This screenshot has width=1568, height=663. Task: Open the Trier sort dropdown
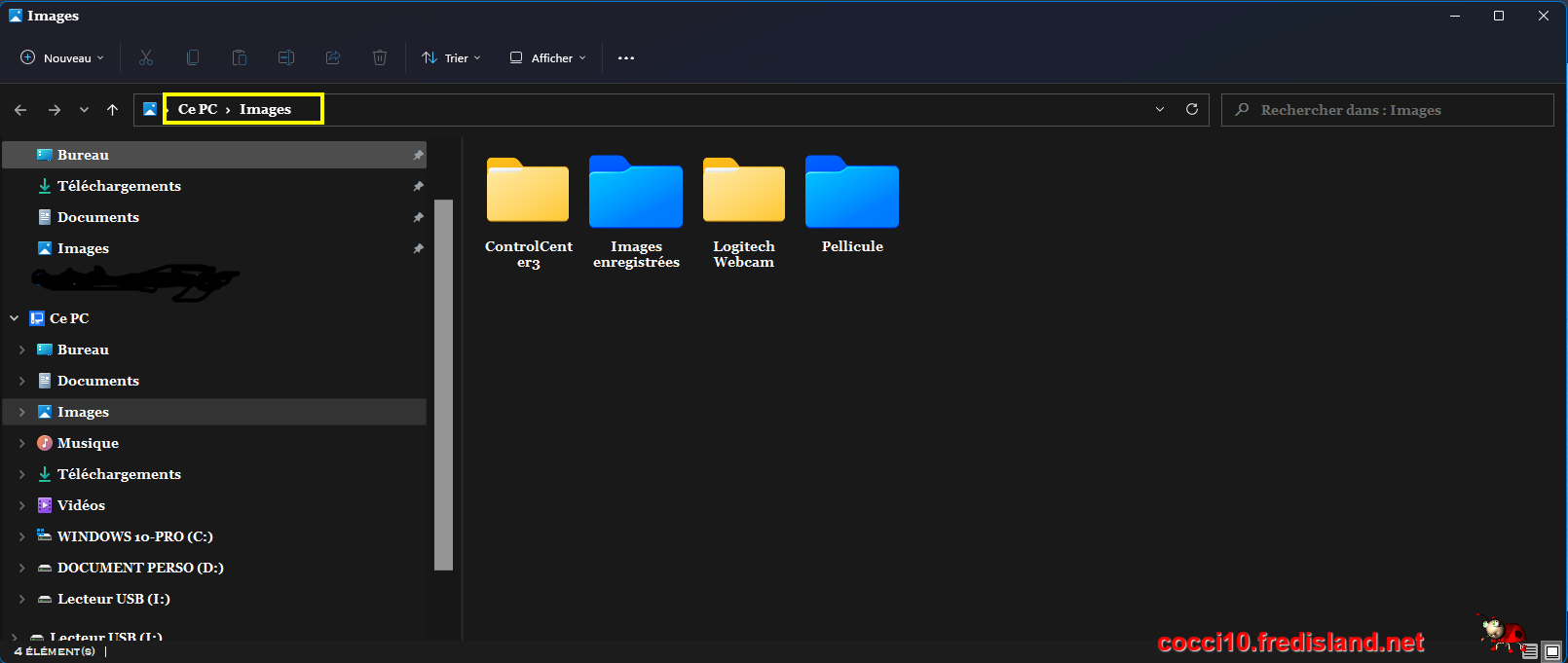click(x=451, y=58)
